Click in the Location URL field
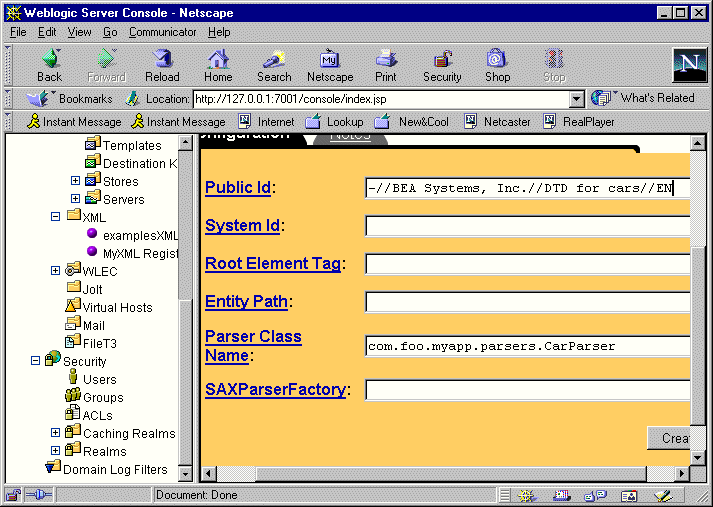This screenshot has width=713, height=507. click(x=381, y=99)
